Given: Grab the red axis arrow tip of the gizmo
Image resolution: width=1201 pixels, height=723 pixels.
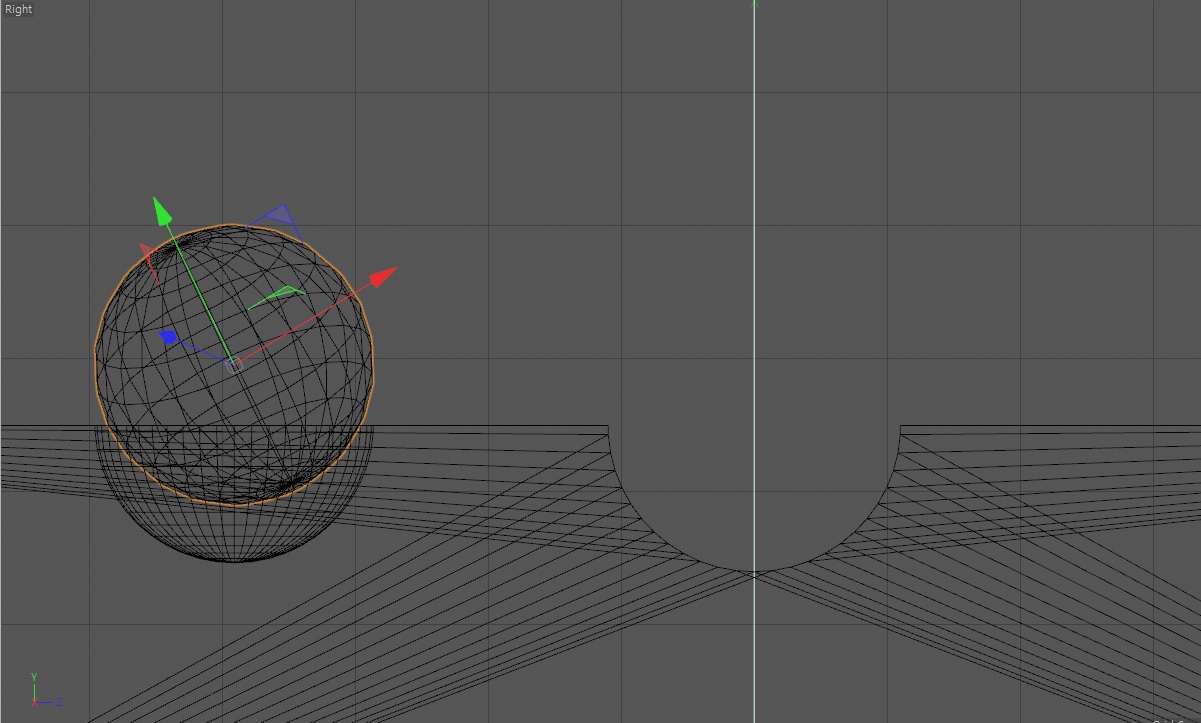Looking at the screenshot, I should pos(384,276).
